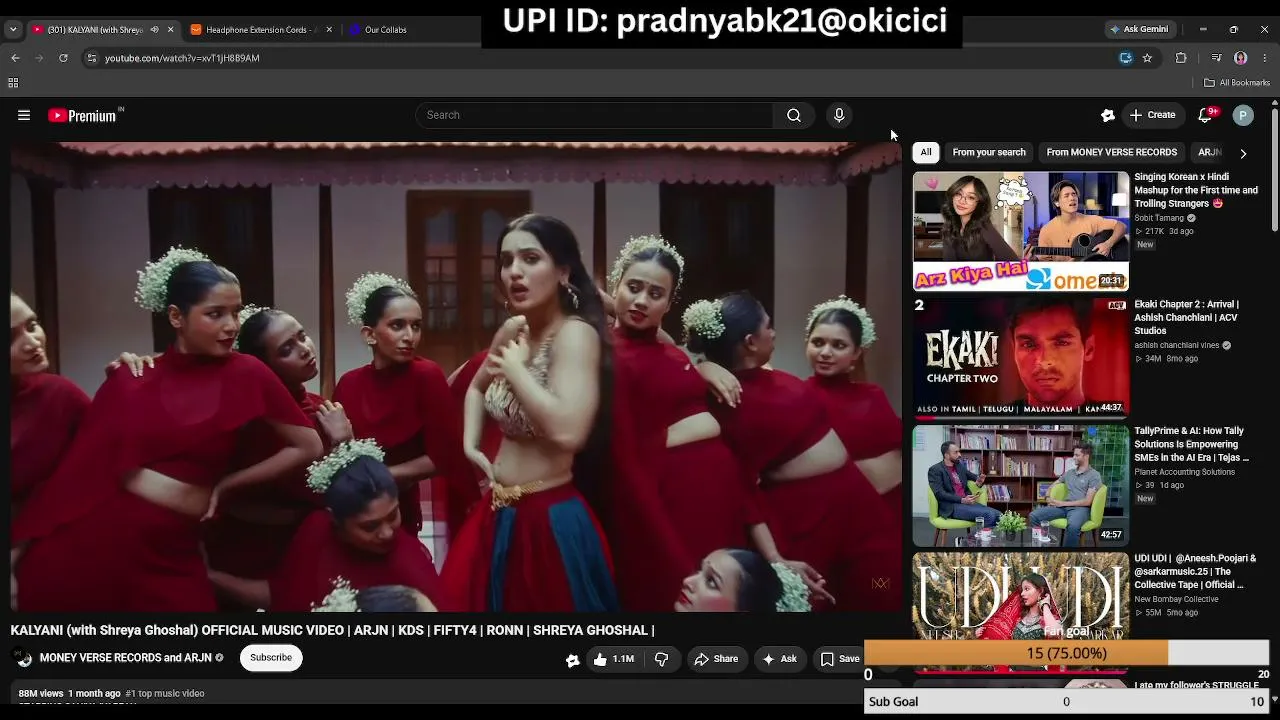1280x720 pixels.
Task: Select From MONEY VERSE RECORDS chip
Action: (1112, 152)
